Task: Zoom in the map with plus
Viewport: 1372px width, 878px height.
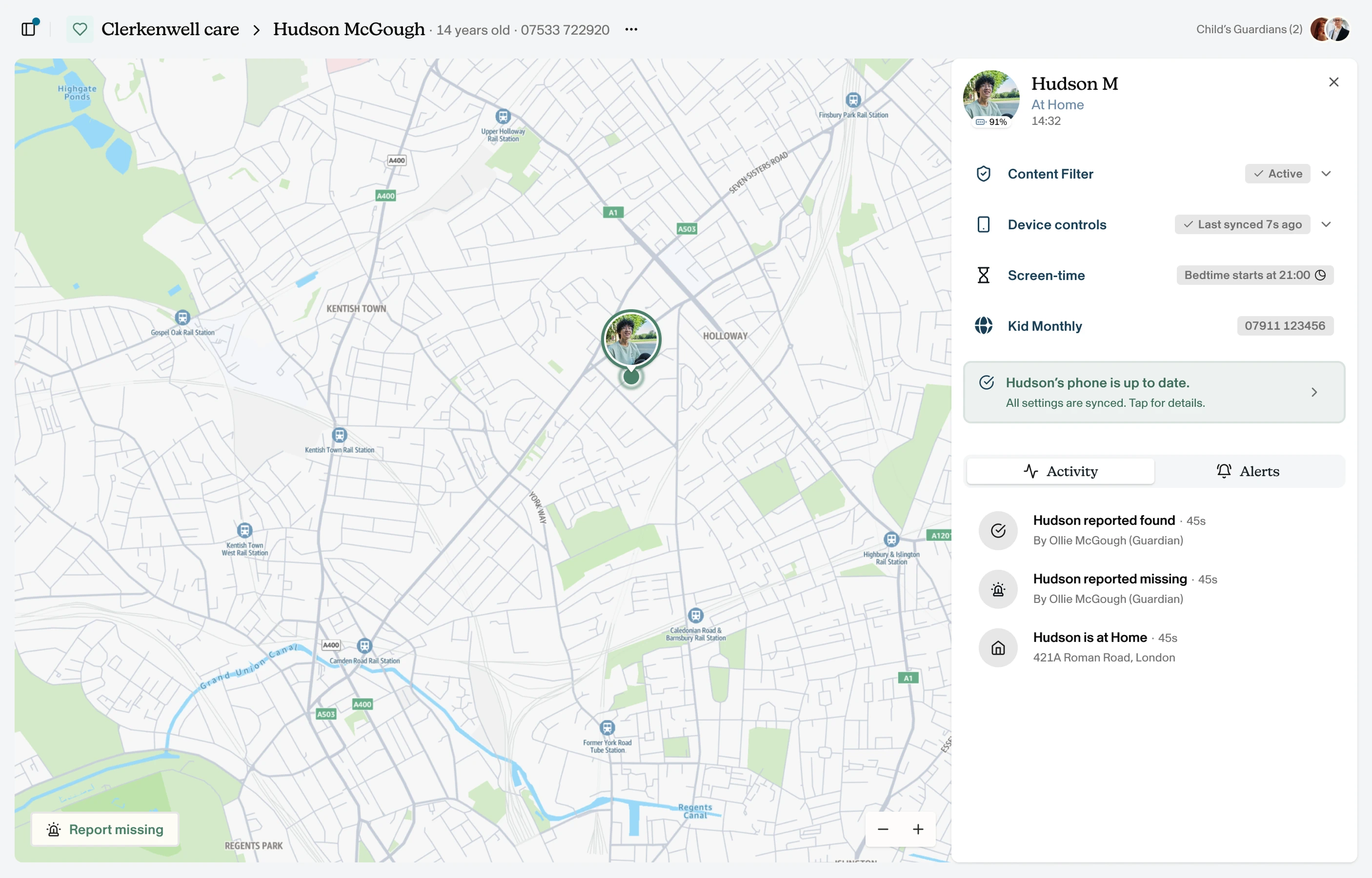Action: (918, 830)
